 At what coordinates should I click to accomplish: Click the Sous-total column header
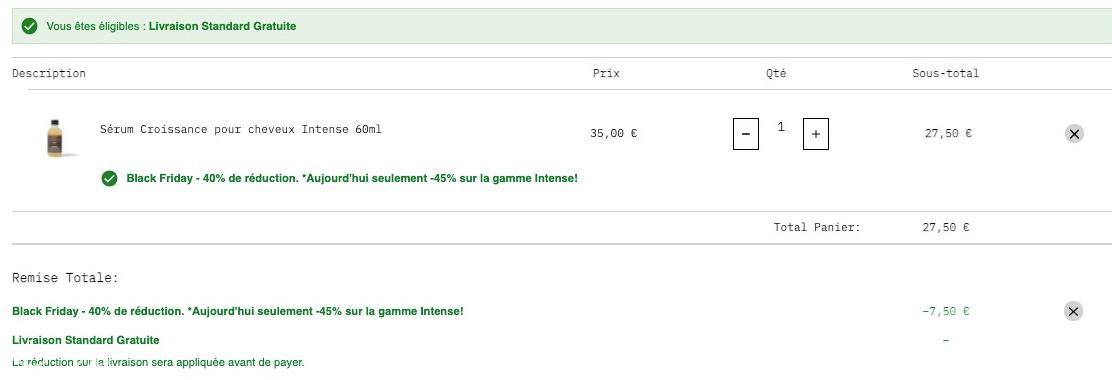point(945,73)
